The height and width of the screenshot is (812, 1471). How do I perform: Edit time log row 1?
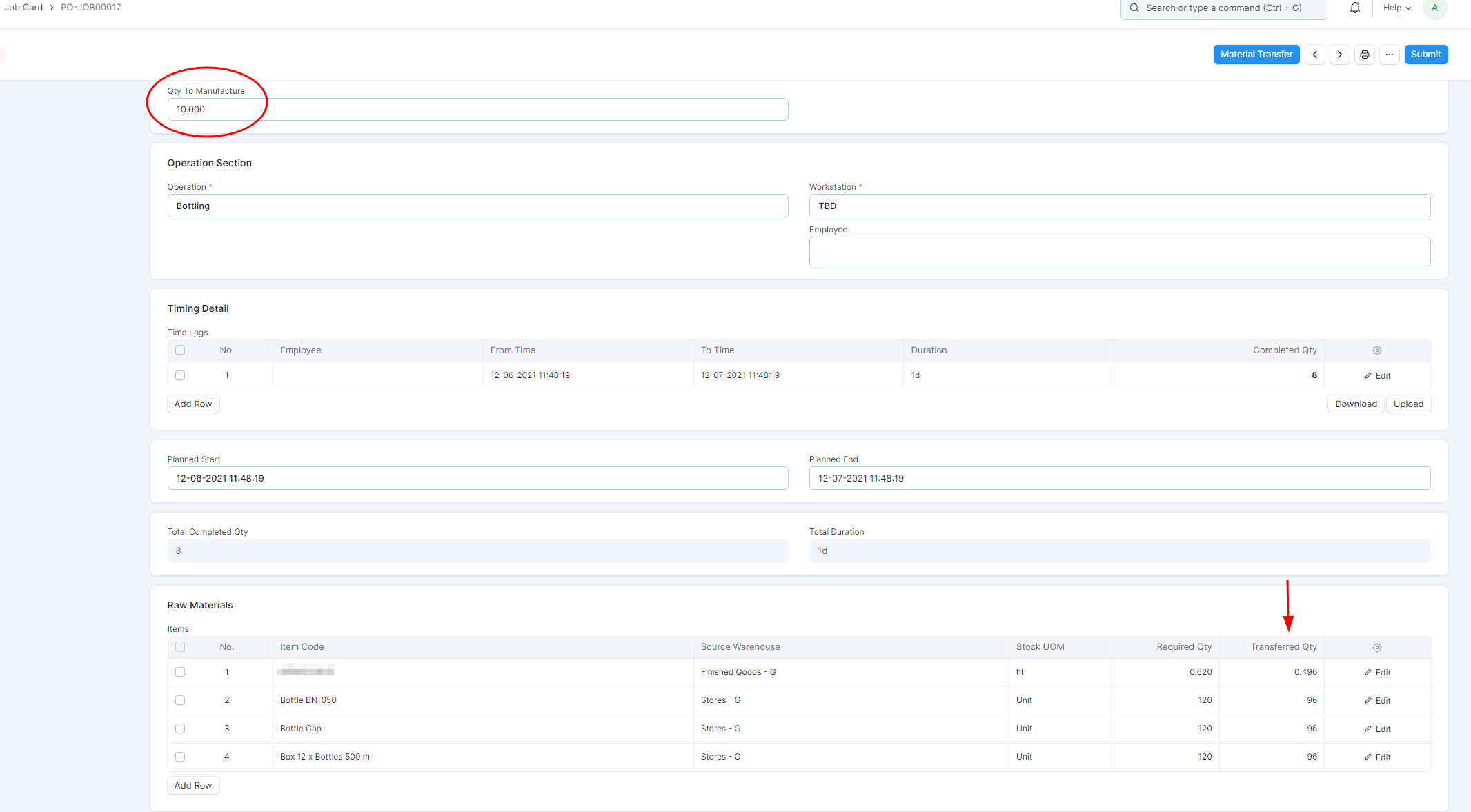(x=1377, y=375)
